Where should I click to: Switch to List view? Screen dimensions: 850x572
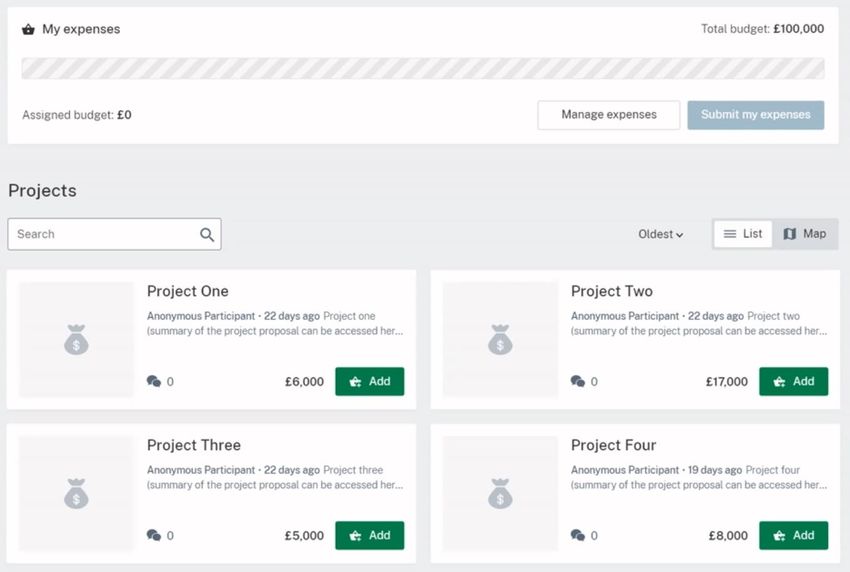743,234
